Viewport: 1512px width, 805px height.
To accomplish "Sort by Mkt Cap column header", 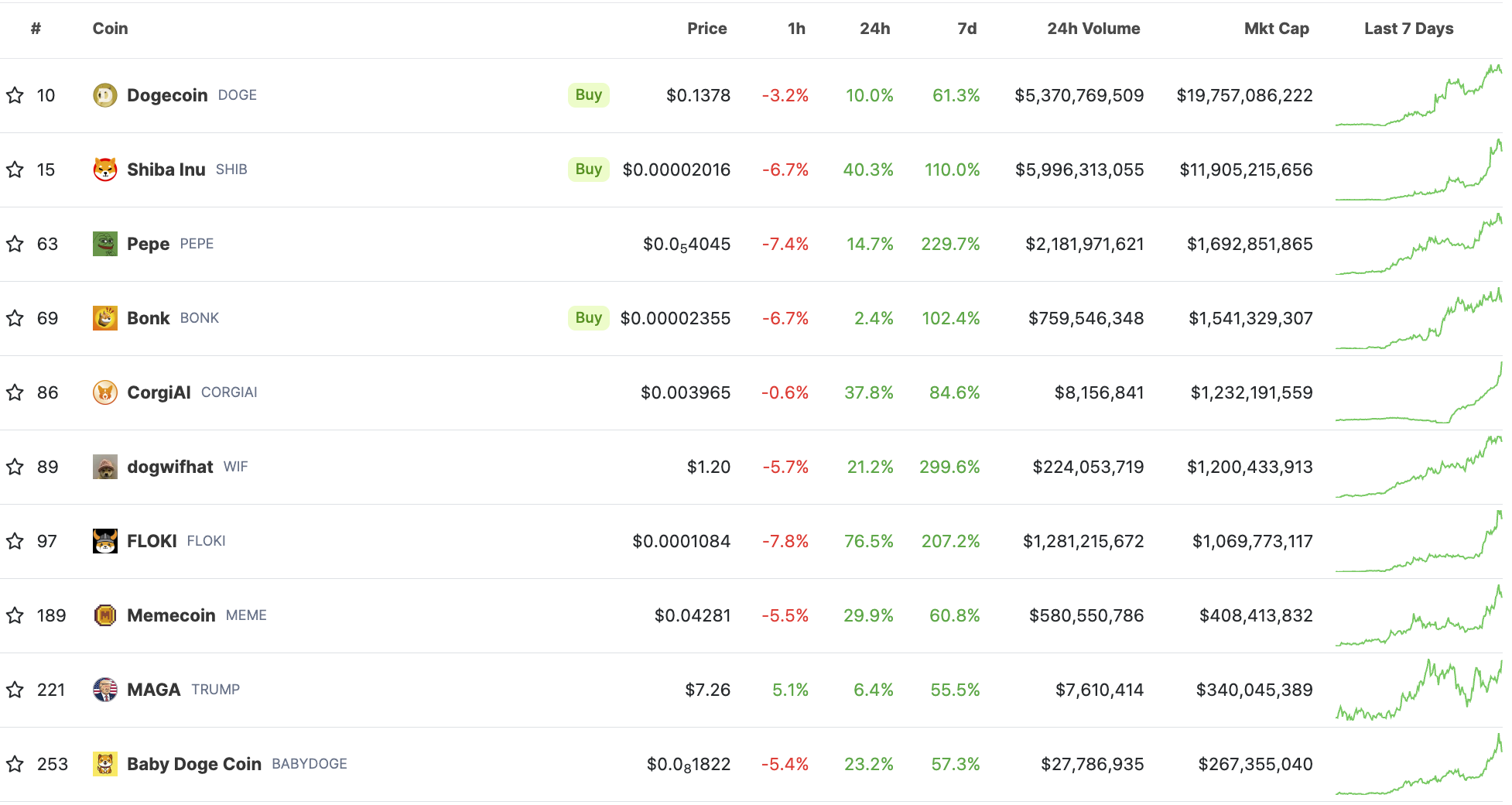I will [1277, 29].
